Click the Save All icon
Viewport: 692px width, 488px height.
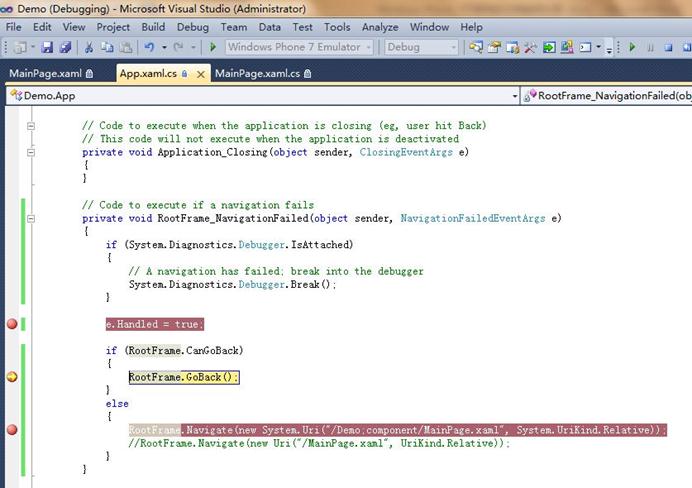(66, 47)
